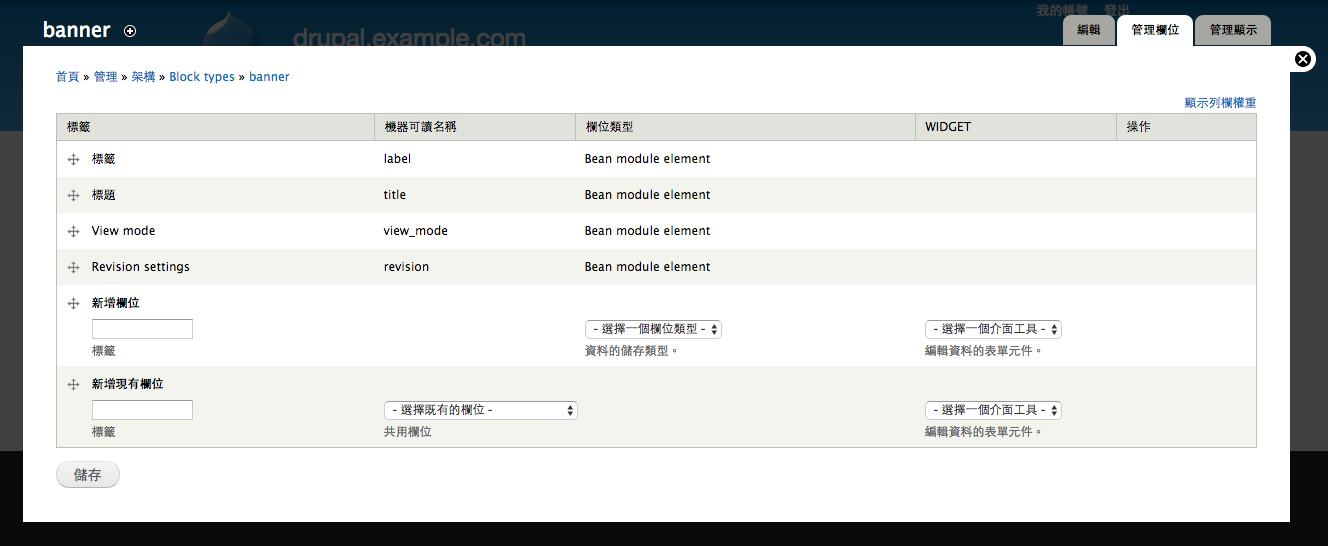Grab the drag handle for the 標籤 row
This screenshot has width=1328, height=546.
tap(73, 159)
